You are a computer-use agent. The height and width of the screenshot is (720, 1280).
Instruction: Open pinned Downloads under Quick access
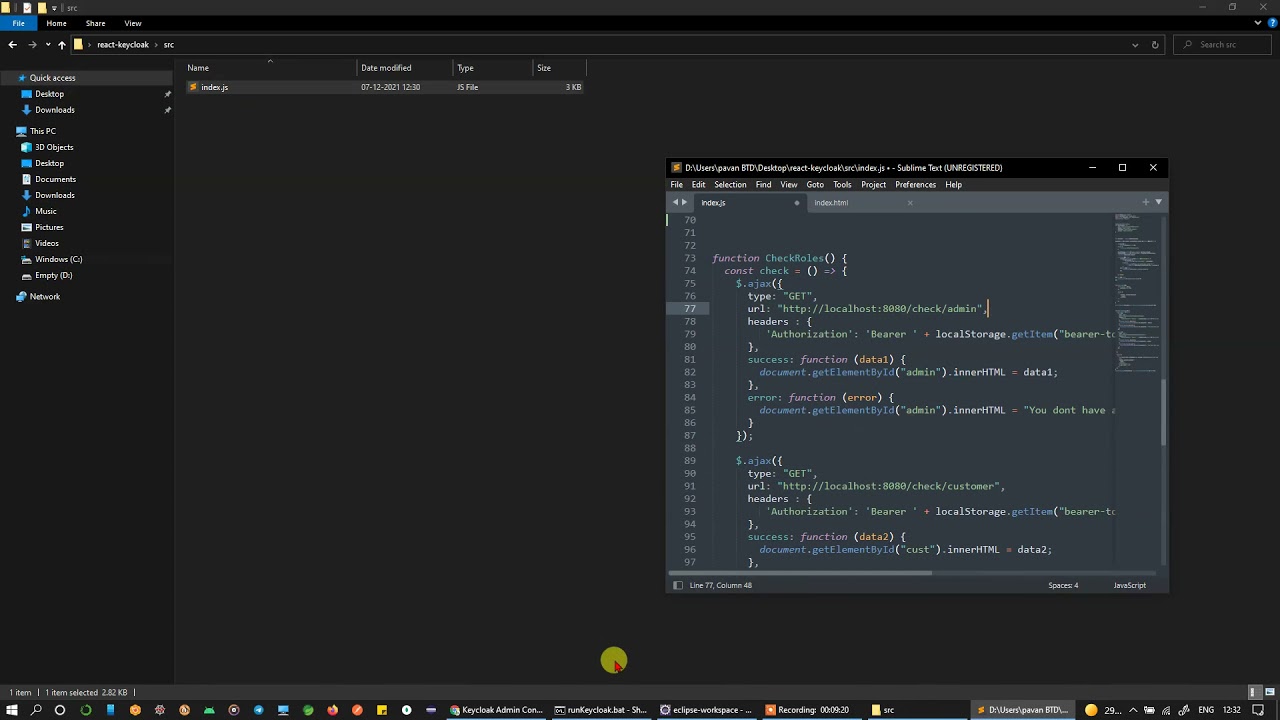pyautogui.click(x=54, y=110)
